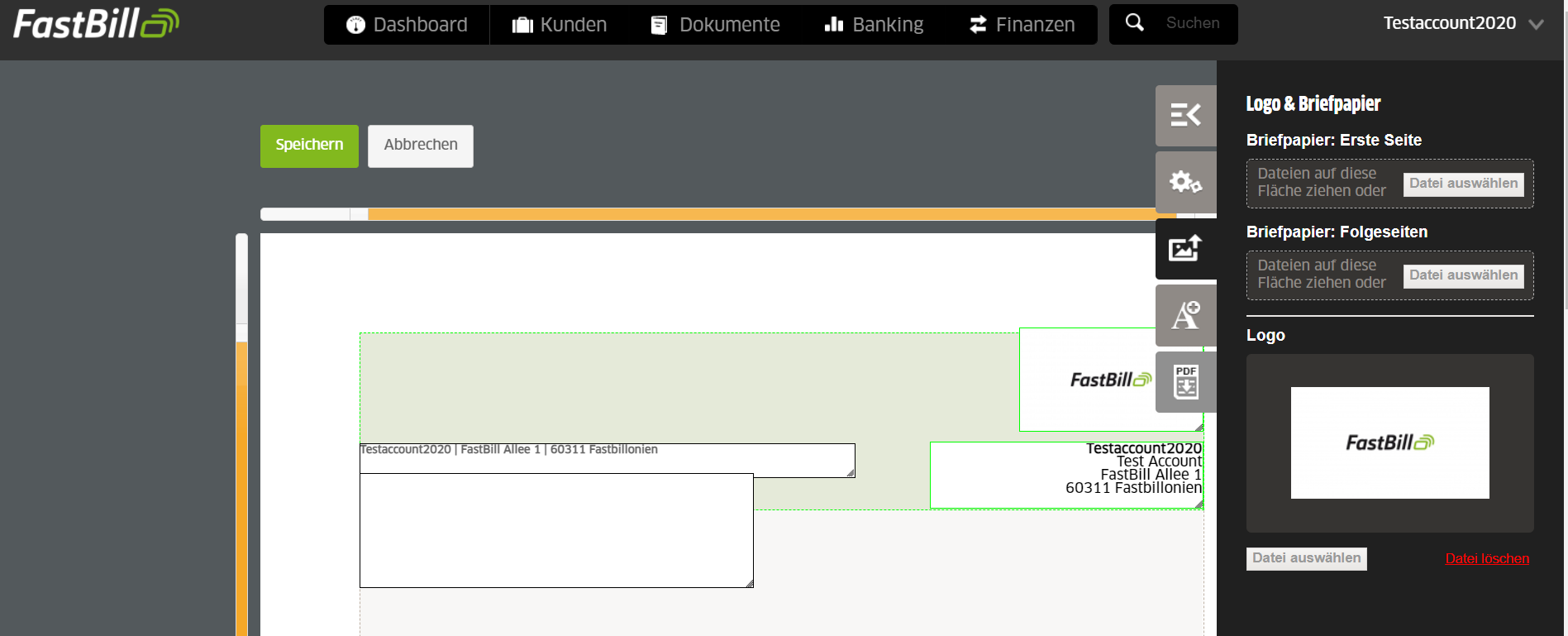Click the Finanzen arrows icon
Image resolution: width=1568 pixels, height=636 pixels.
978,25
